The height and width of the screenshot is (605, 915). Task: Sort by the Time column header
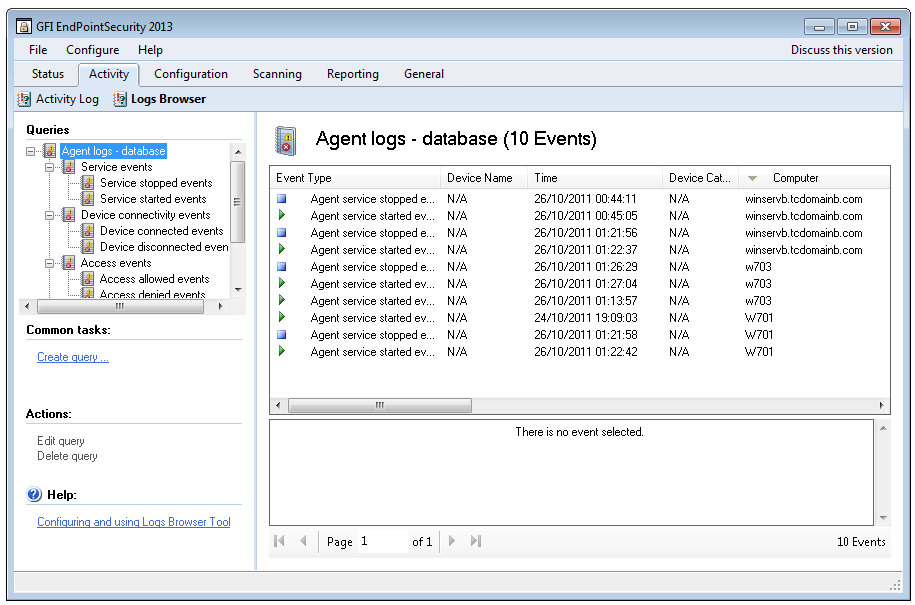tap(595, 178)
